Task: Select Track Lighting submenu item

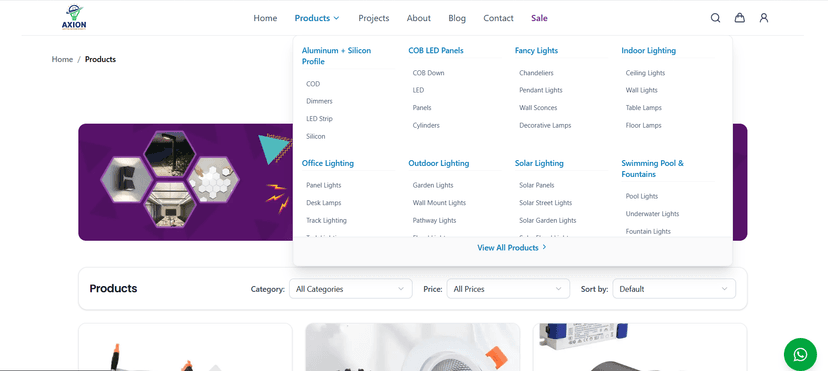Action: click(x=326, y=221)
